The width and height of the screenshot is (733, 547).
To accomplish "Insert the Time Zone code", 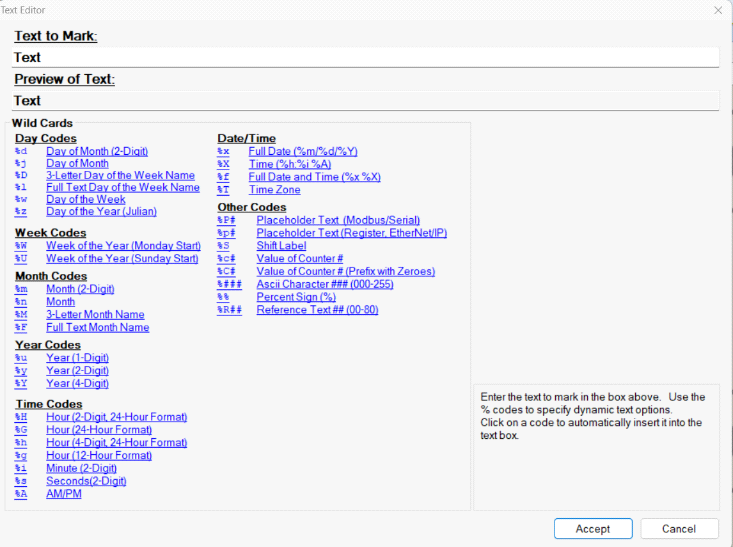I will (x=274, y=189).
